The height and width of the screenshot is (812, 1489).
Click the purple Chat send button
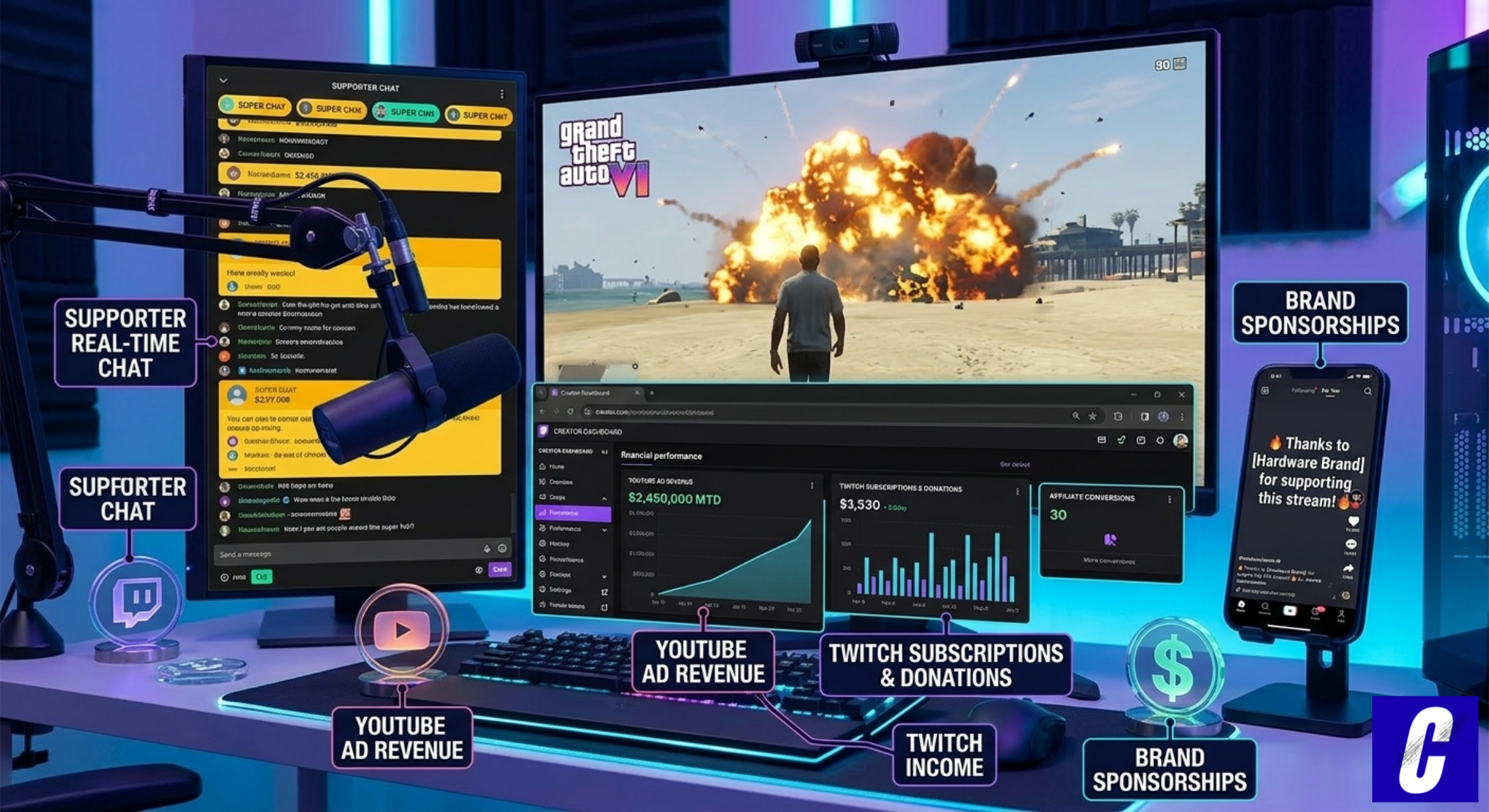[500, 569]
